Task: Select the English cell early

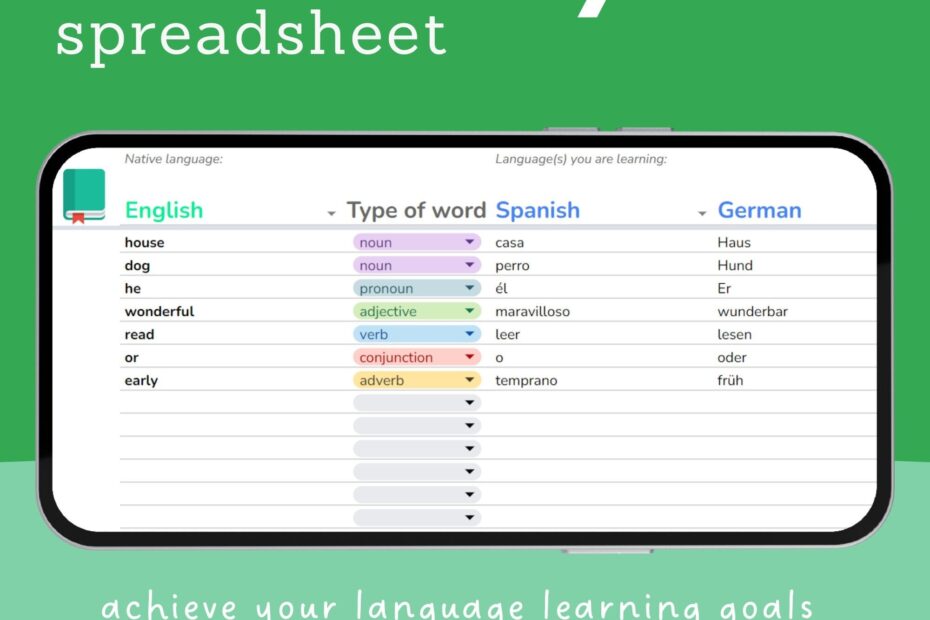Action: pyautogui.click(x=141, y=380)
